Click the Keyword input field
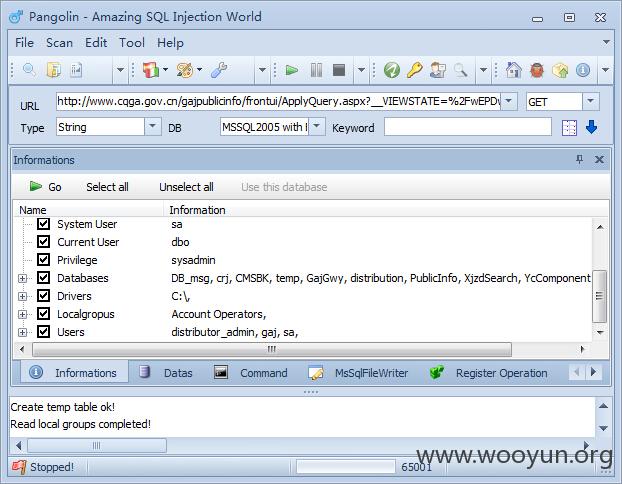This screenshot has width=622, height=484. [467, 127]
